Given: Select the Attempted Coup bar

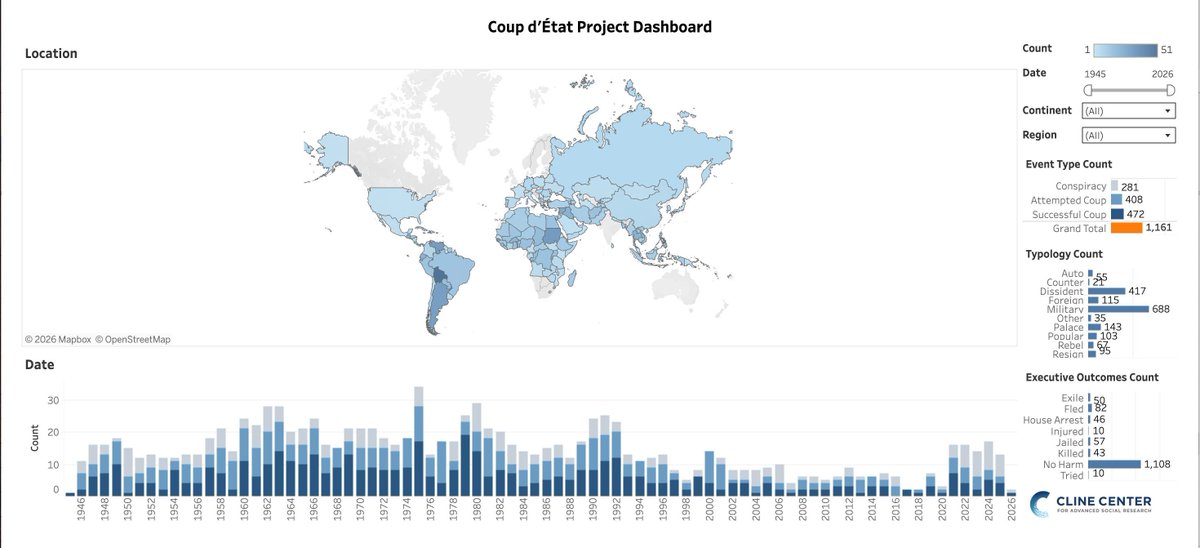Looking at the screenshot, I should [1118, 200].
